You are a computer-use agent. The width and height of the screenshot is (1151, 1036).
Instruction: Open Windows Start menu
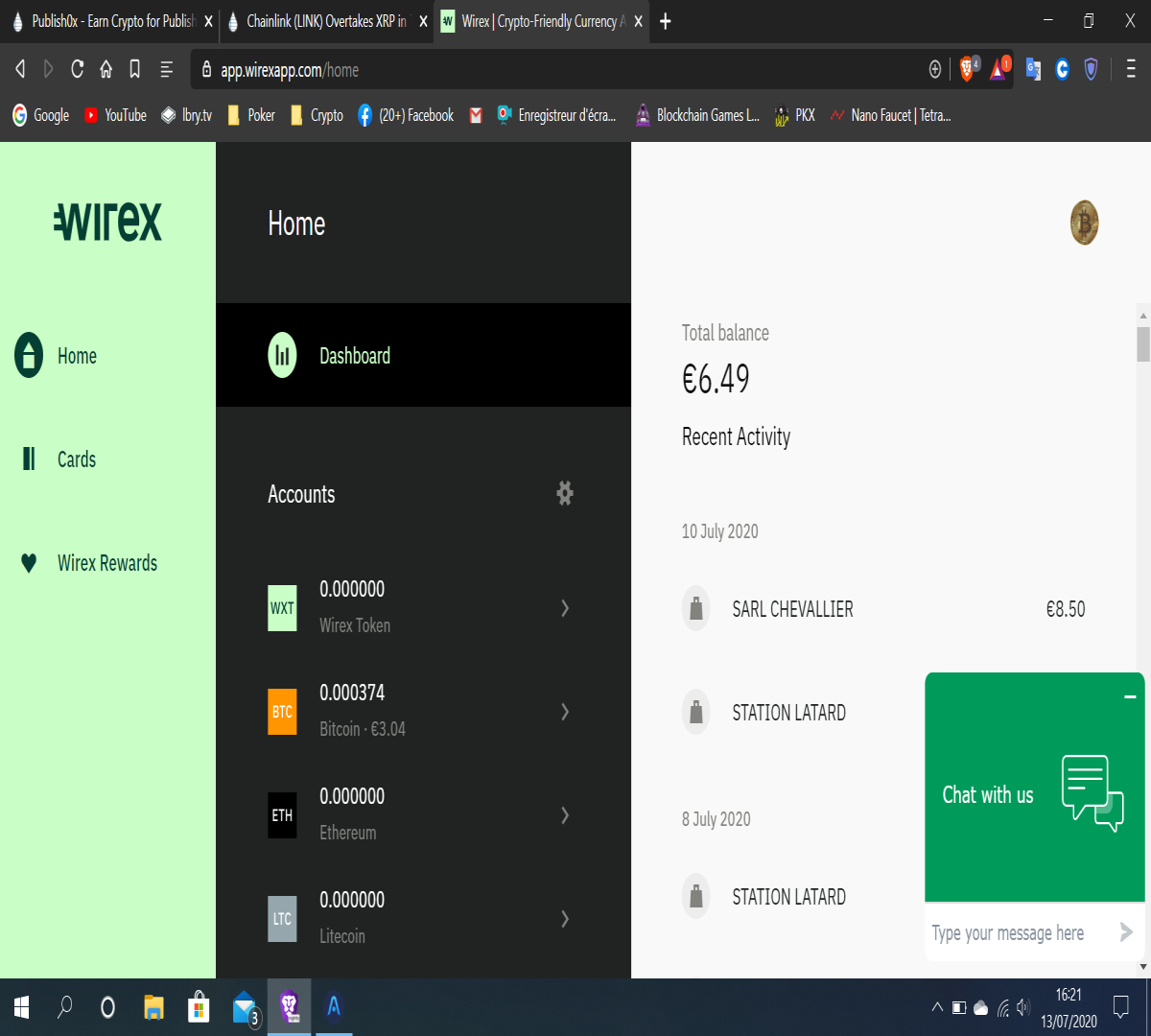21,1007
